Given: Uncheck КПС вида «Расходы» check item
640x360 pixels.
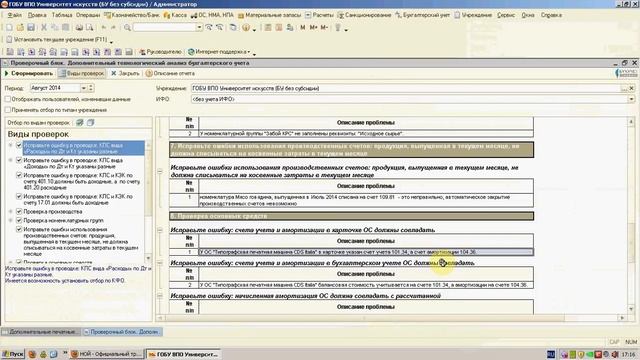Looking at the screenshot, I should point(19,145).
